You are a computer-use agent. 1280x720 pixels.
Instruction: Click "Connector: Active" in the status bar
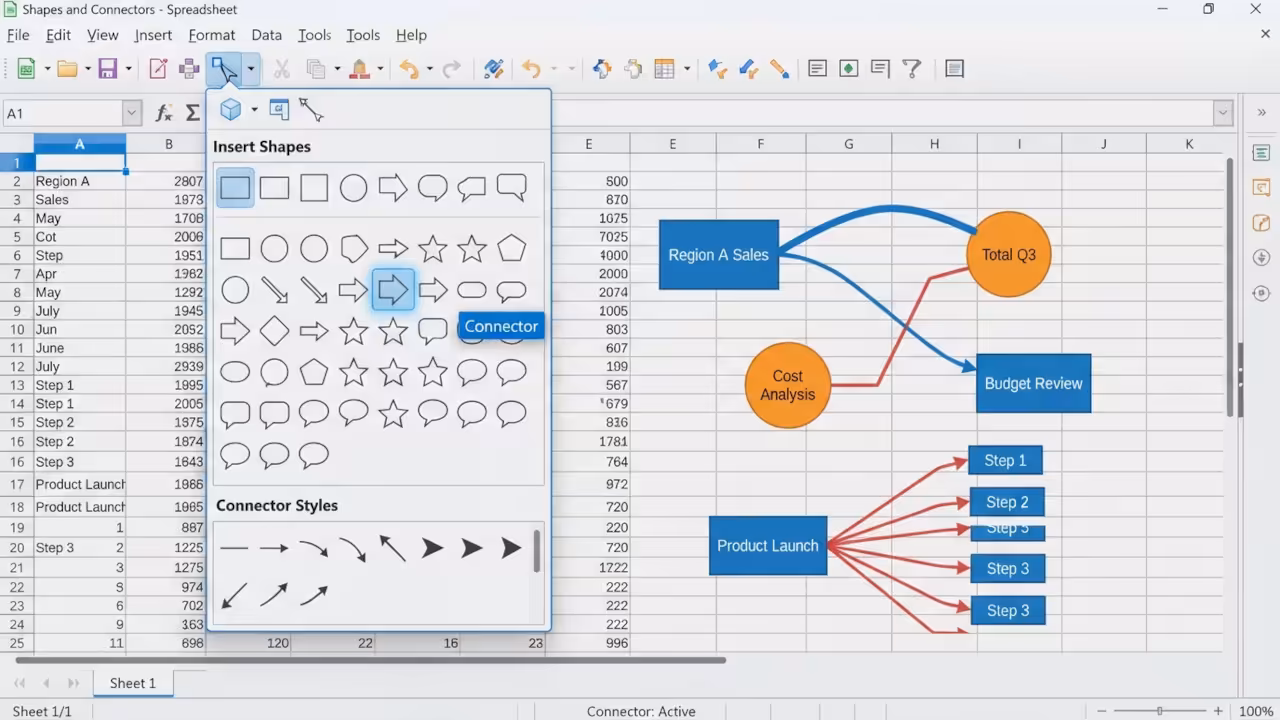(x=641, y=711)
